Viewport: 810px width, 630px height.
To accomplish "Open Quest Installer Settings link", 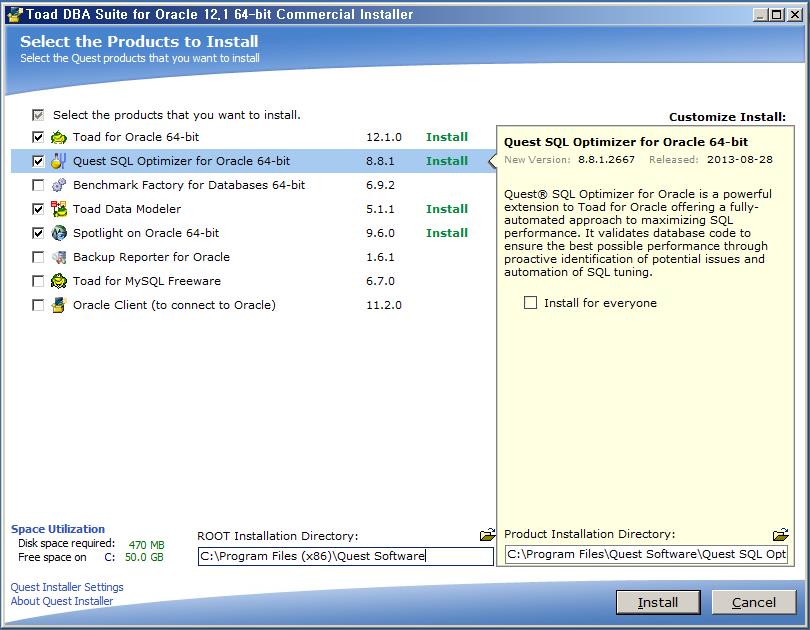I will pos(67,587).
